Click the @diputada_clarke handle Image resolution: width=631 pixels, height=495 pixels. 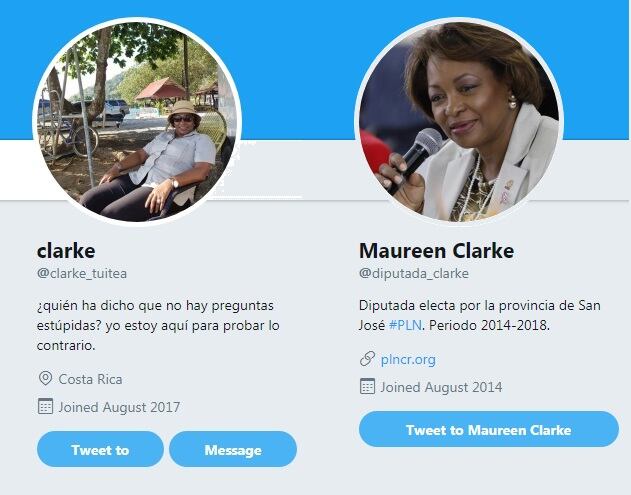pos(414,274)
